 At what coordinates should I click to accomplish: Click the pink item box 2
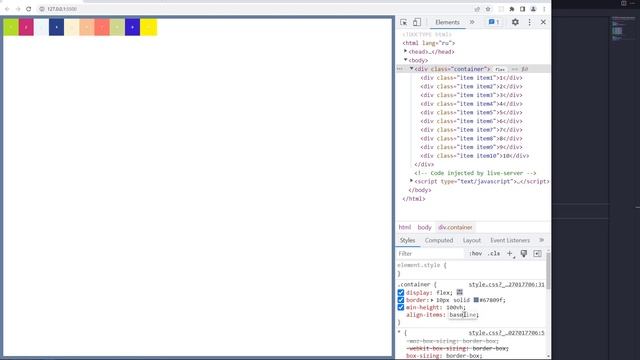26,27
